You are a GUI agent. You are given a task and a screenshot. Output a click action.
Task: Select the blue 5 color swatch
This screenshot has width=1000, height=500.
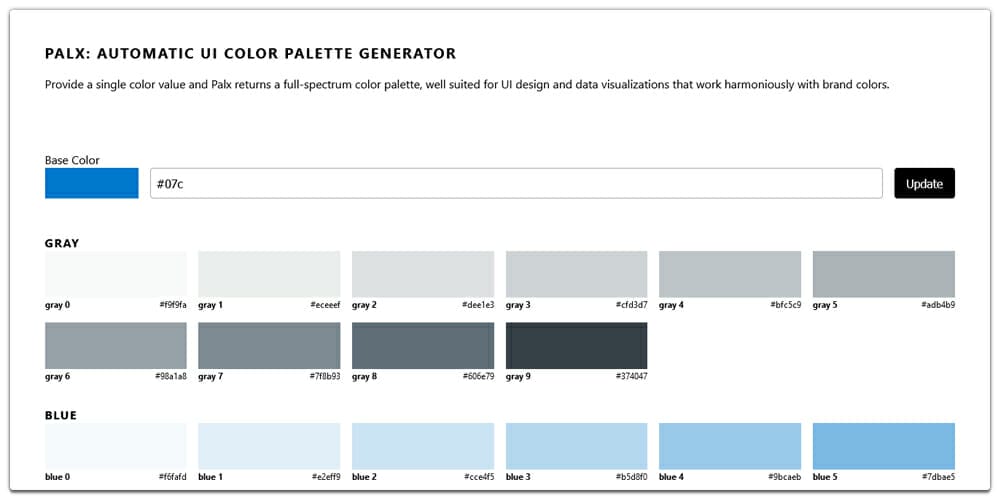coord(884,446)
